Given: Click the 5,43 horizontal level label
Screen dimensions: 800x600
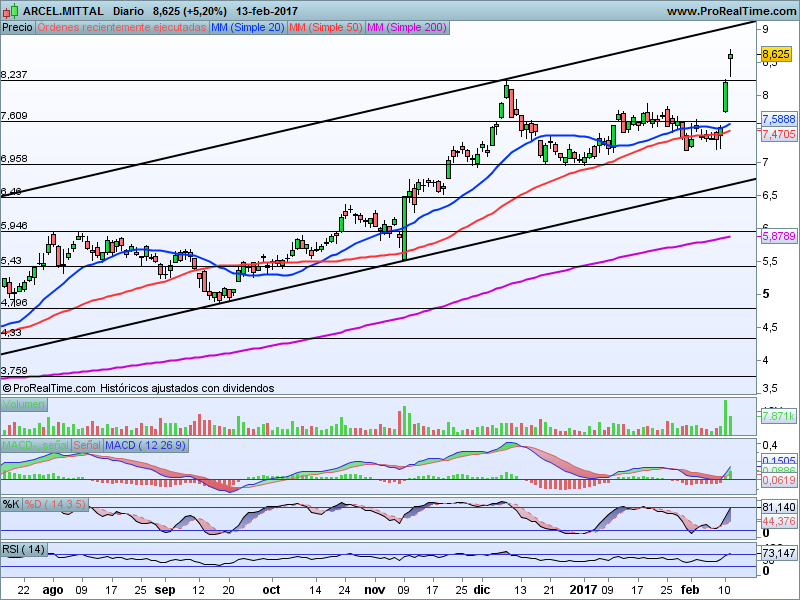Looking at the screenshot, I should [11, 261].
